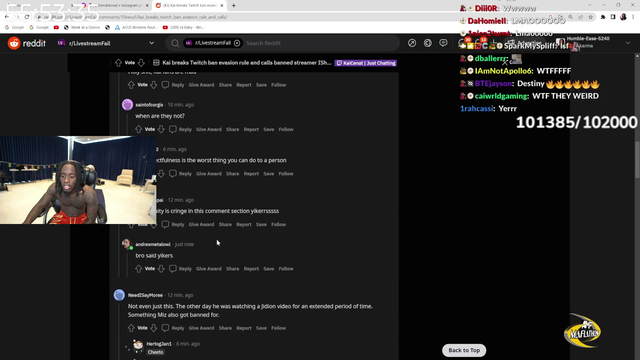Give Award to andresmetalowl's comment
Screen dimensions: 640x360
(x=209, y=269)
